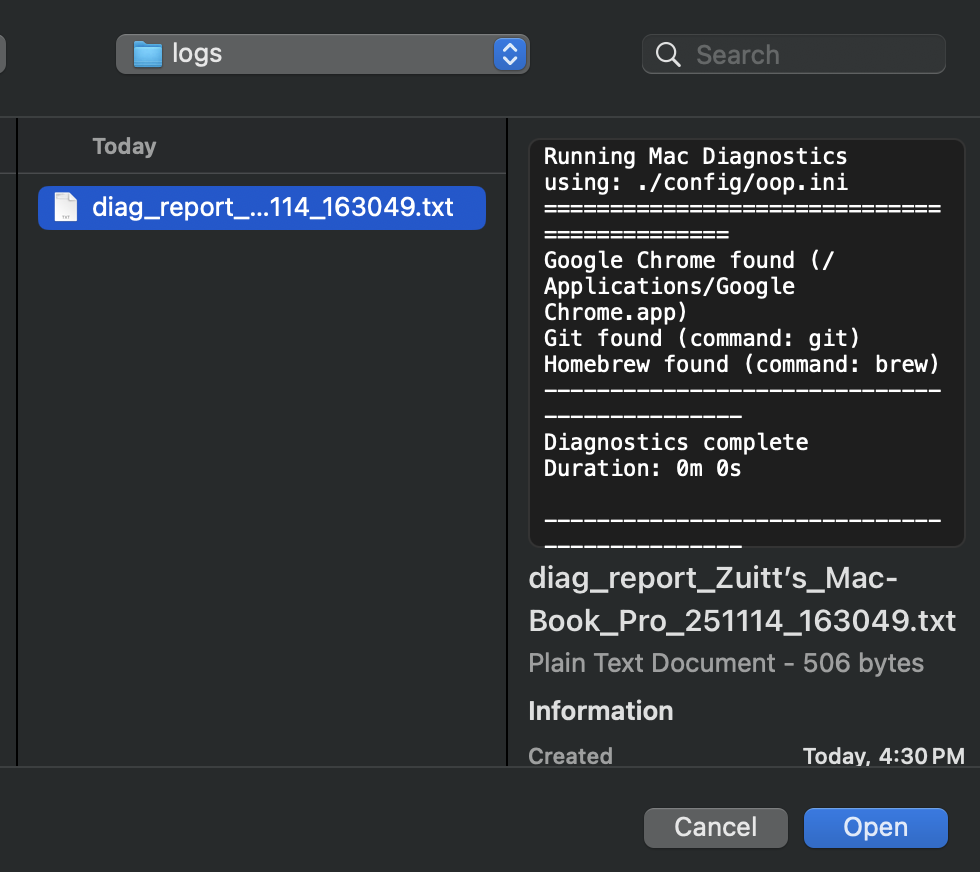
Task: Focus the Search input field
Action: pyautogui.click(x=810, y=55)
